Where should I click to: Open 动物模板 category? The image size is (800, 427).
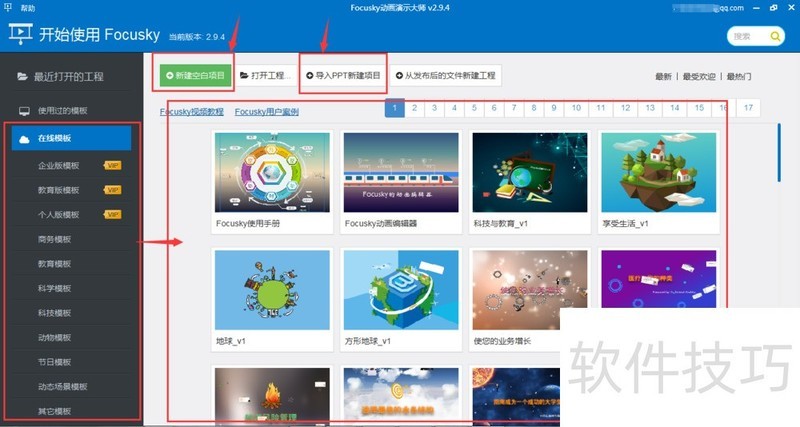(x=55, y=337)
